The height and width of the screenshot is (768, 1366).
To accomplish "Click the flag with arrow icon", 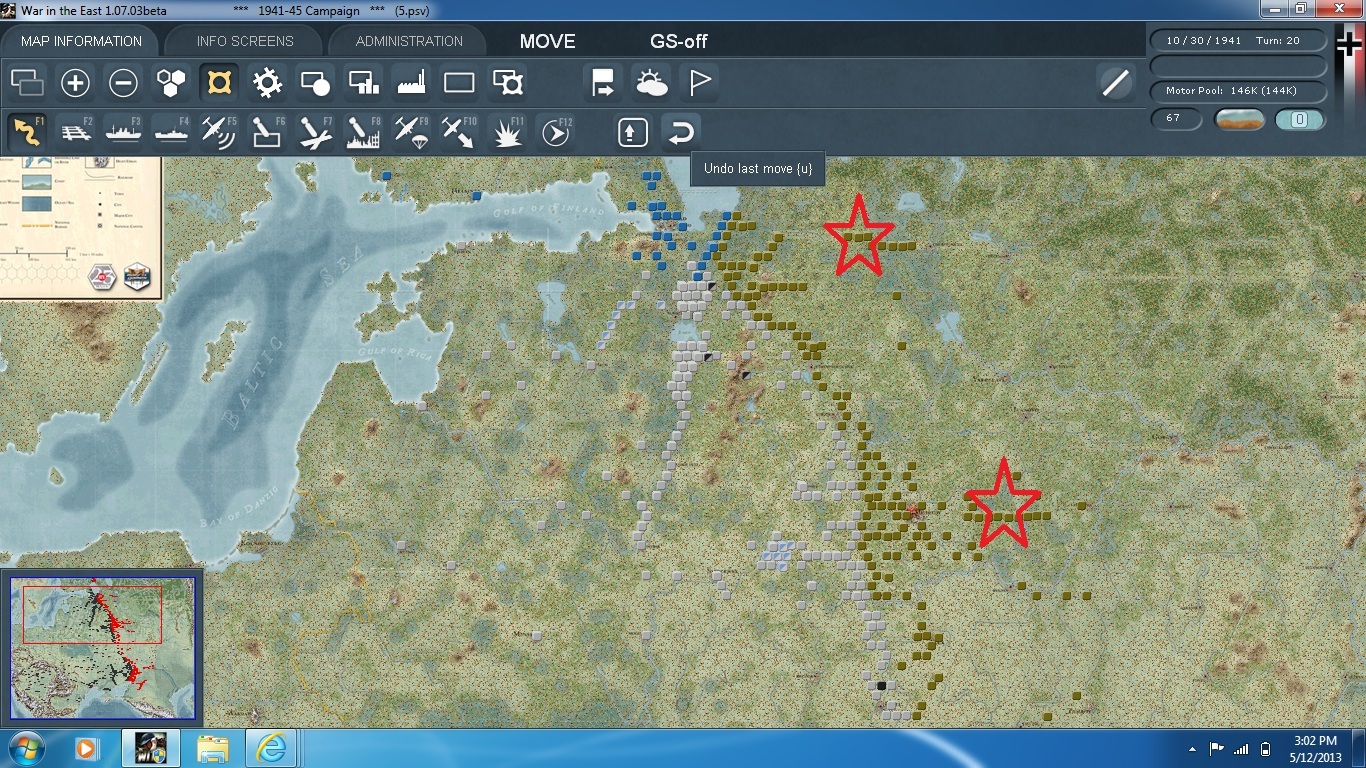I will pos(603,83).
